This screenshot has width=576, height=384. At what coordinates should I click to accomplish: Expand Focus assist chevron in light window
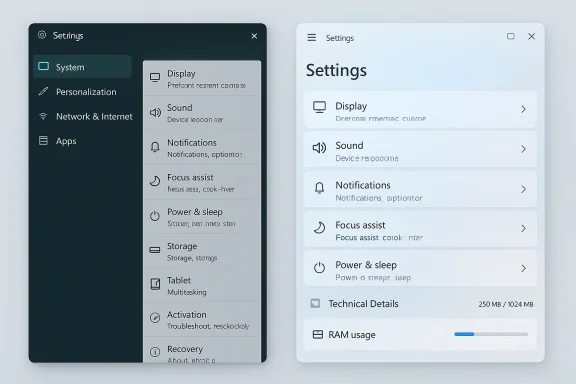(523, 229)
